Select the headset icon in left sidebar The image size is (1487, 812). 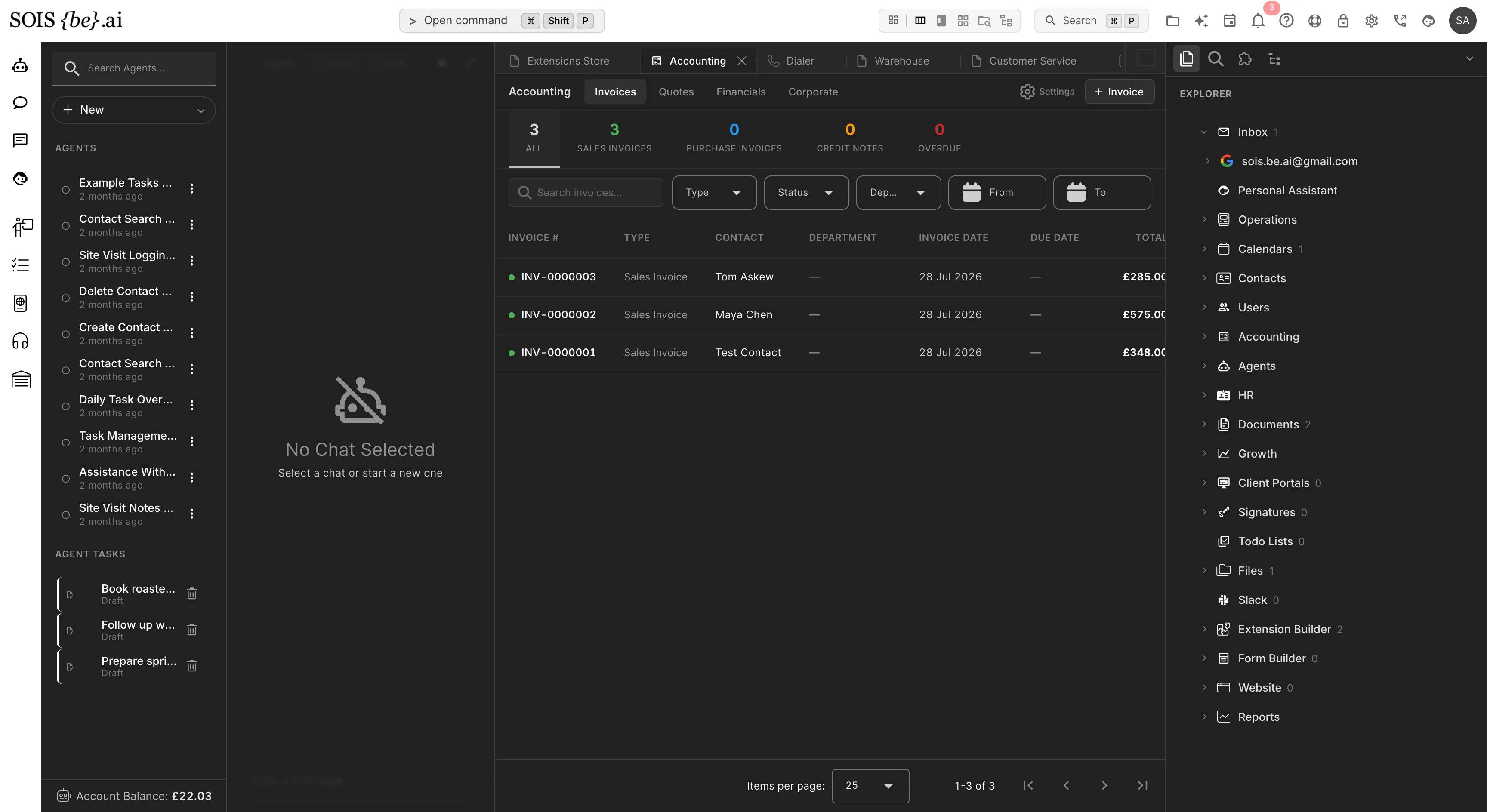[20, 341]
